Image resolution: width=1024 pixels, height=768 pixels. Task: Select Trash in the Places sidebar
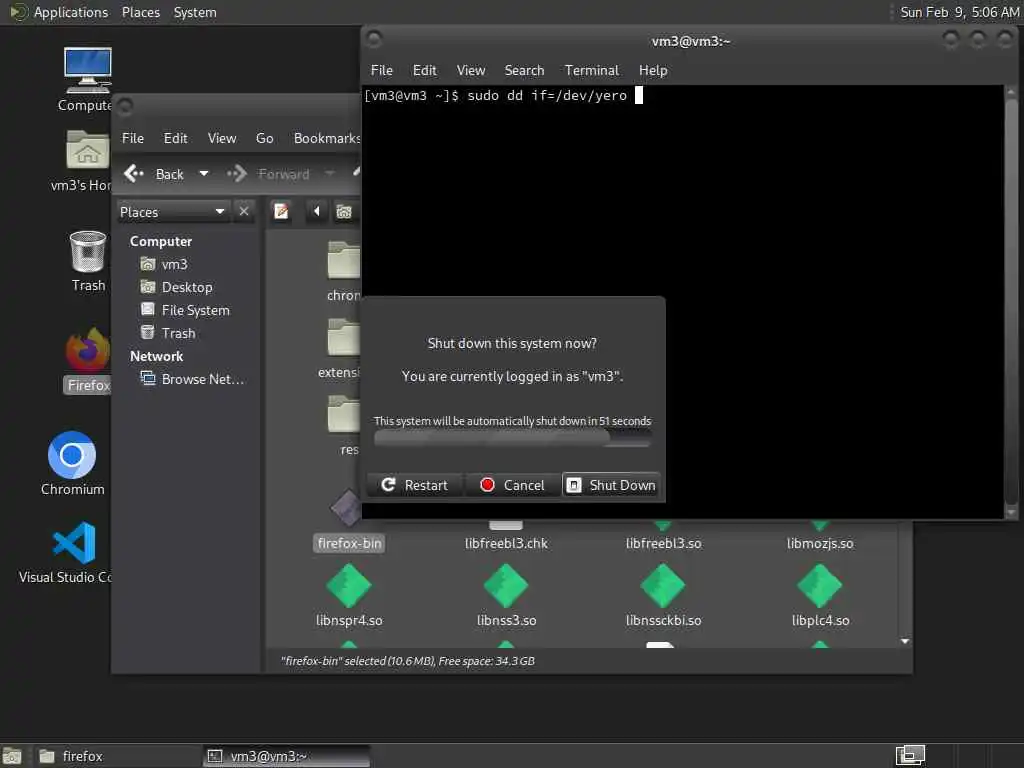tap(178, 333)
